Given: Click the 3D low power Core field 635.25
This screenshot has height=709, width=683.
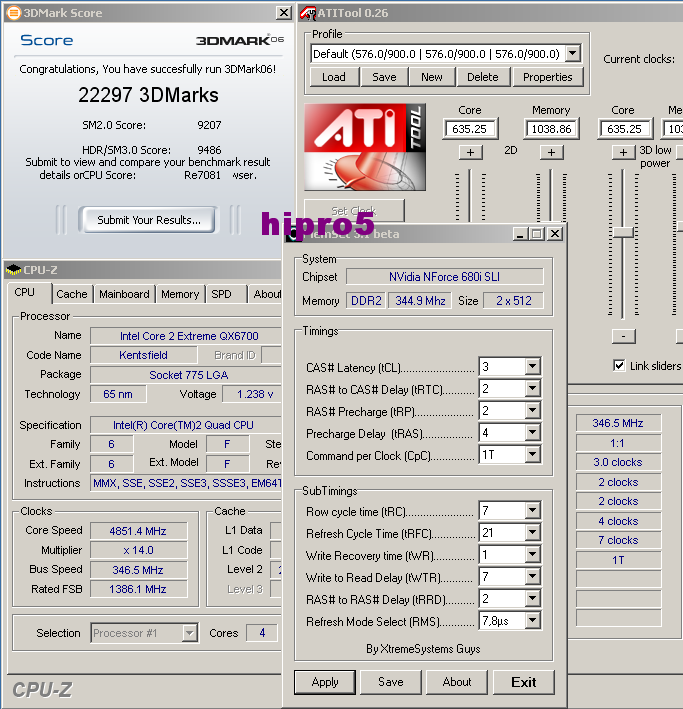Looking at the screenshot, I should 625,129.
